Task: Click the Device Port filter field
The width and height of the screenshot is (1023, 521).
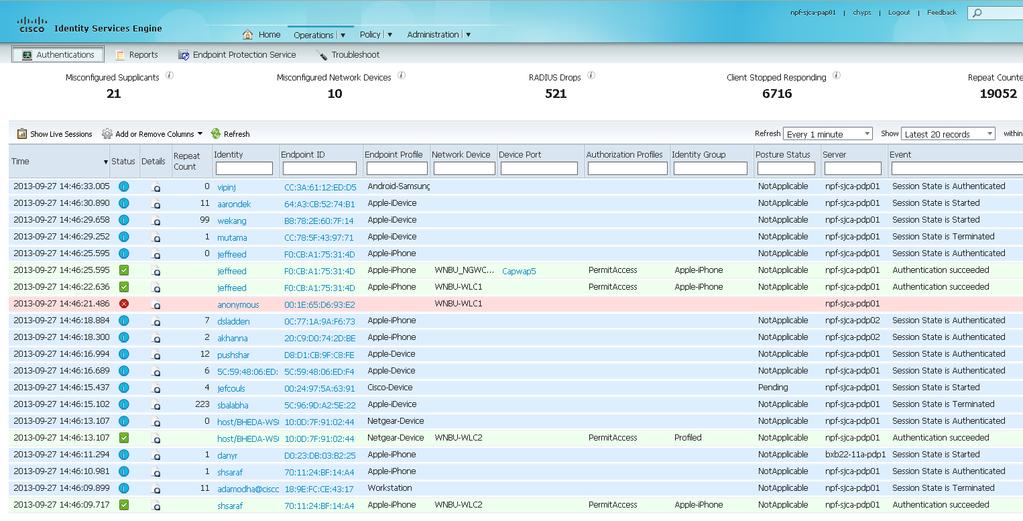Action: [539, 168]
